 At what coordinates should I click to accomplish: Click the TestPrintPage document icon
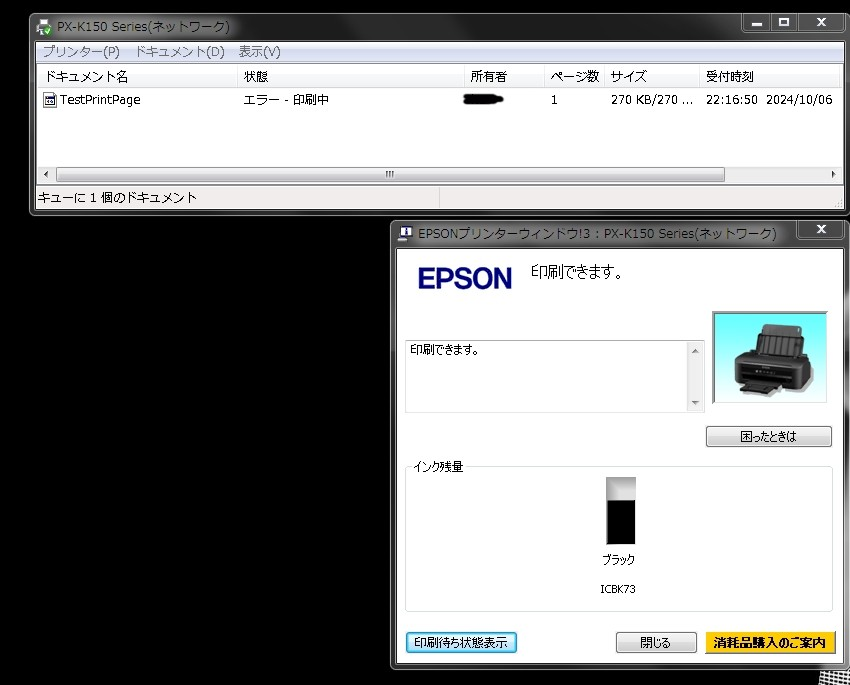point(50,100)
